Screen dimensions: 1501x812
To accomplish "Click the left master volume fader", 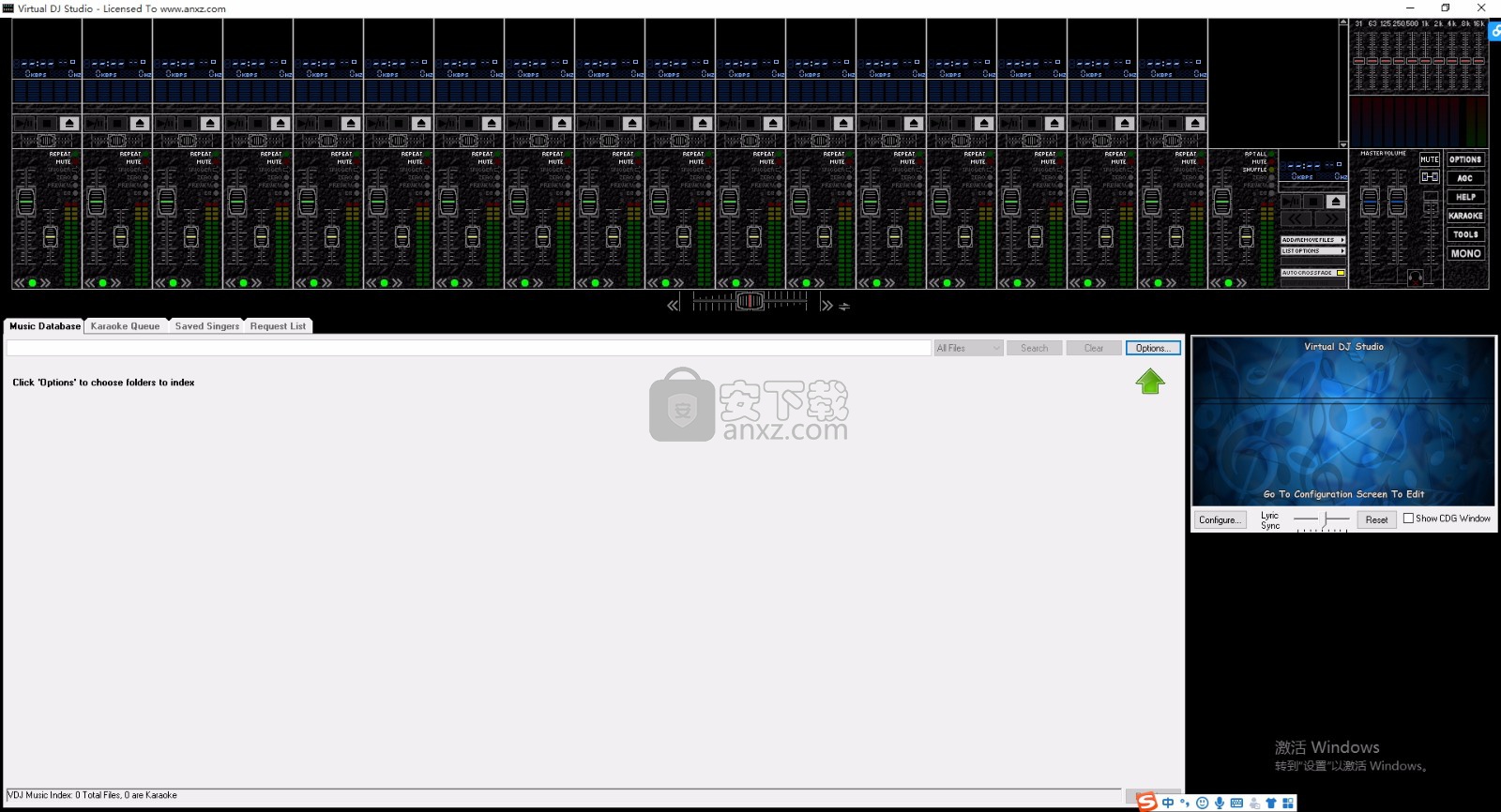I will point(1370,202).
